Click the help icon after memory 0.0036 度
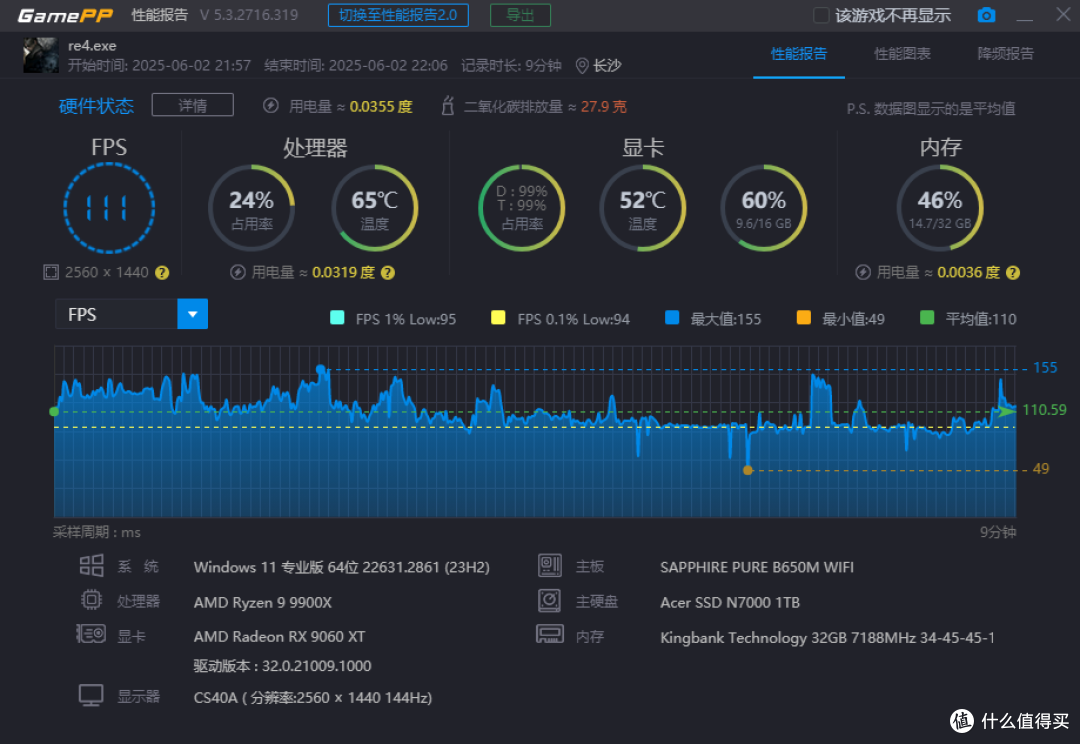The height and width of the screenshot is (744, 1080). pyautogui.click(x=1012, y=273)
